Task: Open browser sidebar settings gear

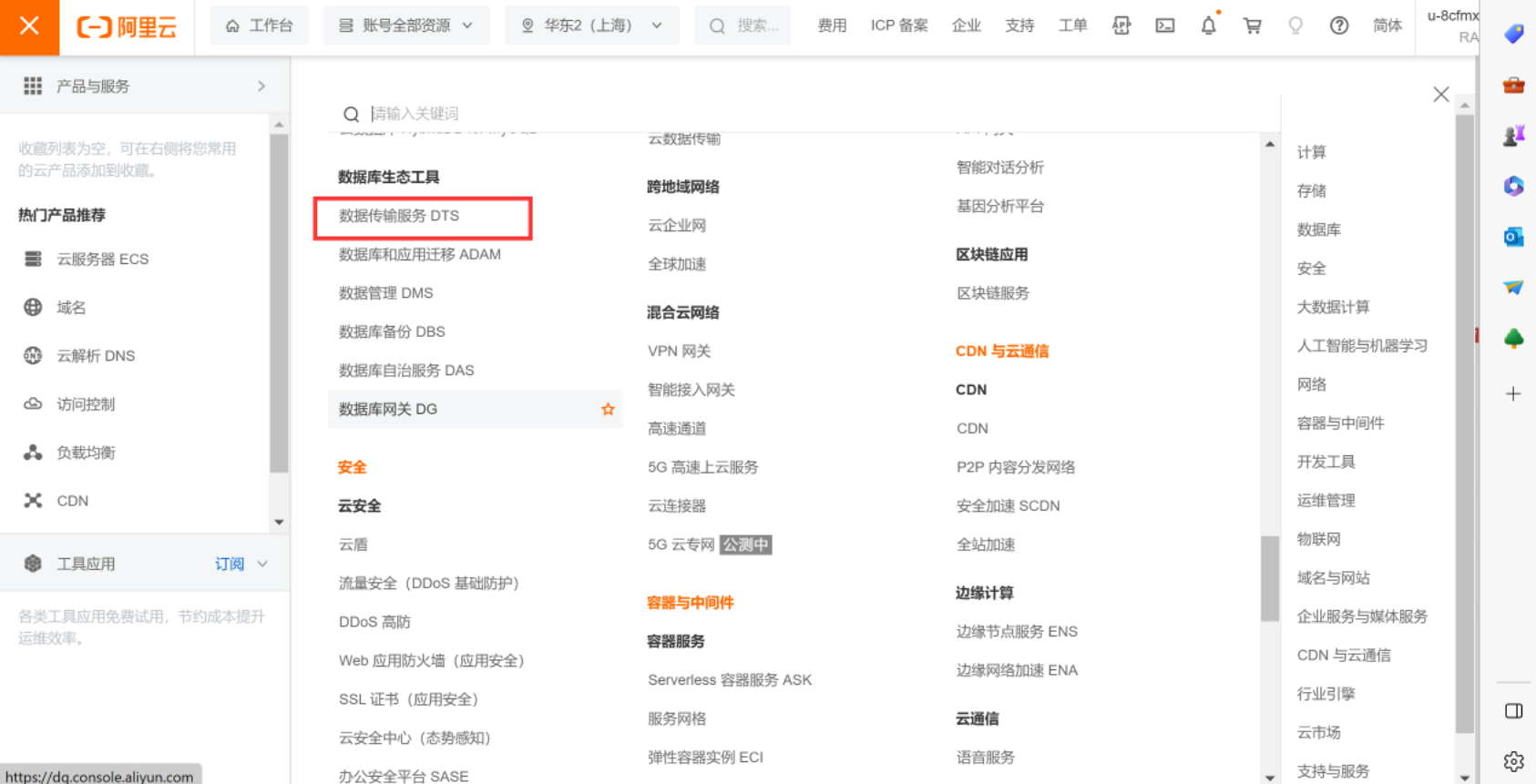Action: (1513, 761)
